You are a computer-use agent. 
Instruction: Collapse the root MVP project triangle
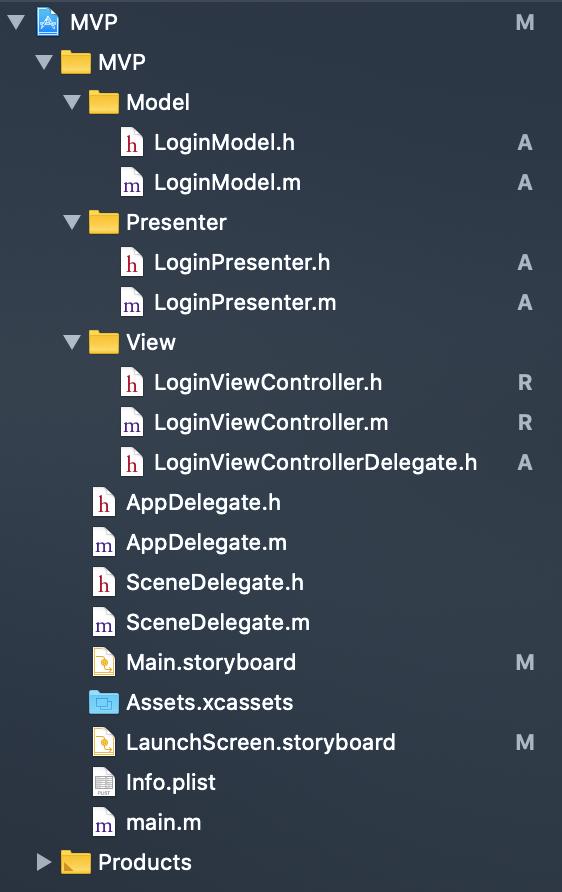(x=16, y=22)
